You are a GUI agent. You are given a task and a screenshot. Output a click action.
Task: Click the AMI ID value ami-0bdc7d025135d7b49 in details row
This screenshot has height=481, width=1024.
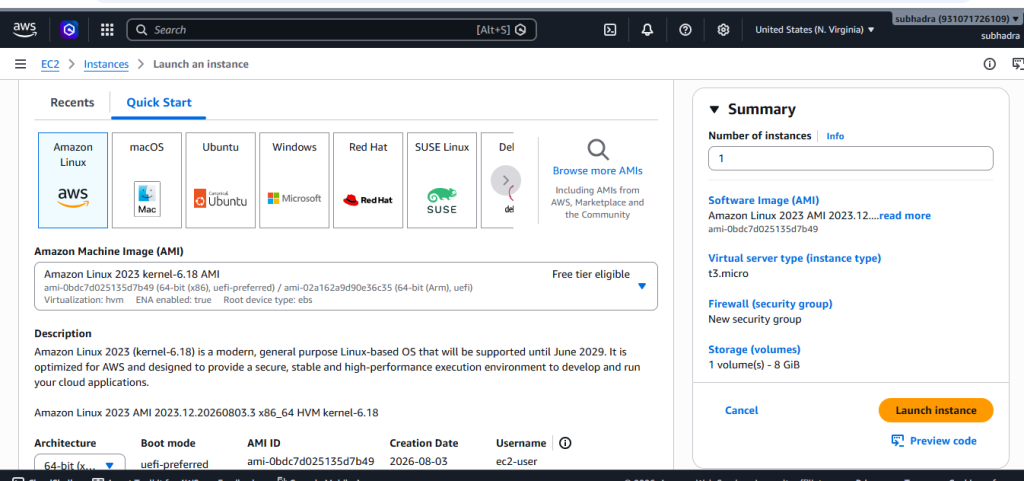tap(311, 461)
